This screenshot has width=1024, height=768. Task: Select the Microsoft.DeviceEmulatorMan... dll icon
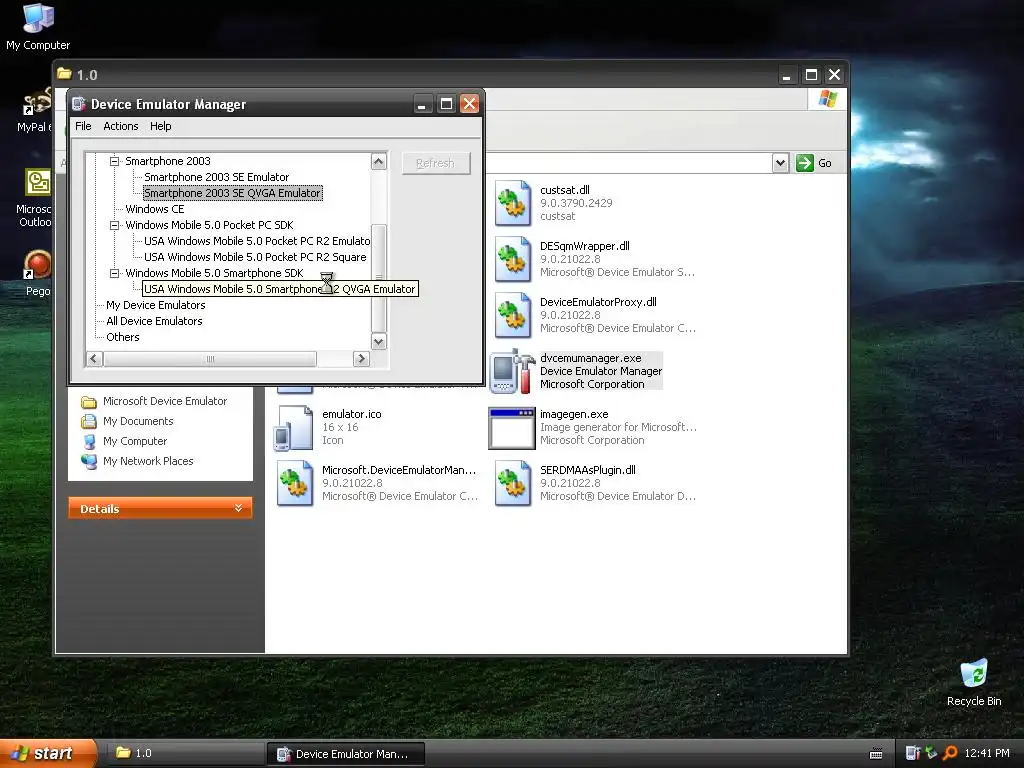(x=295, y=483)
